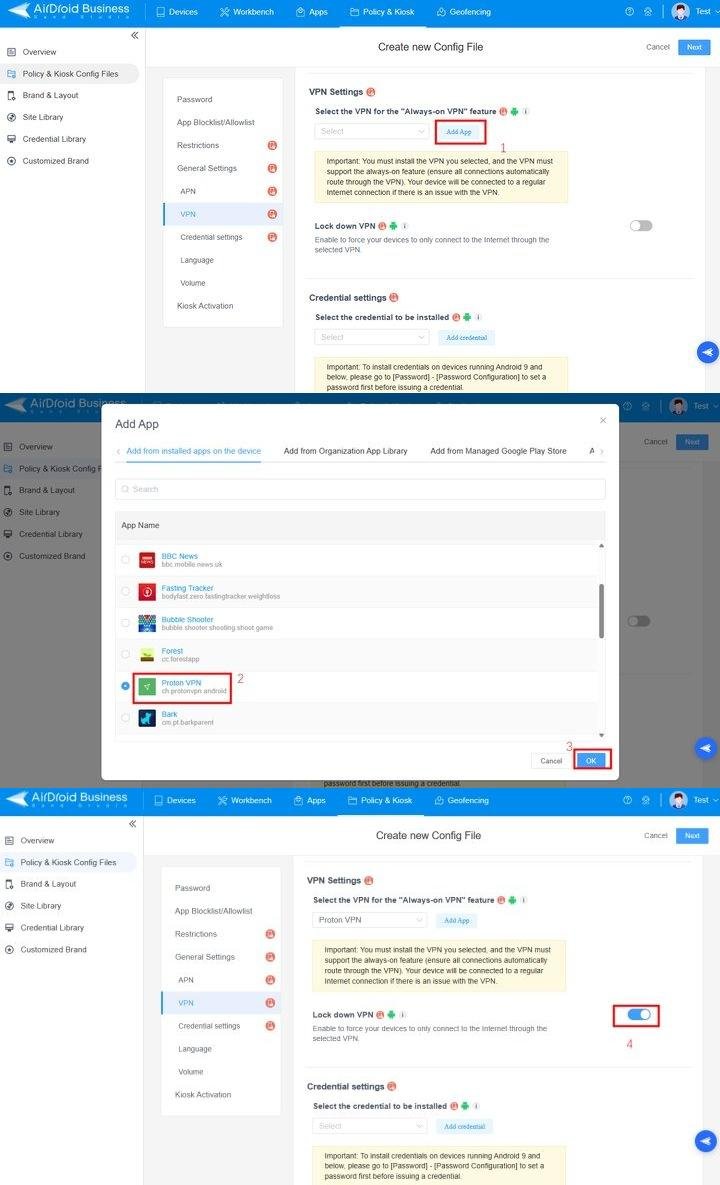Click Next button in the bottom screenshot
Viewport: 720px width, 1185px height.
tap(692, 836)
